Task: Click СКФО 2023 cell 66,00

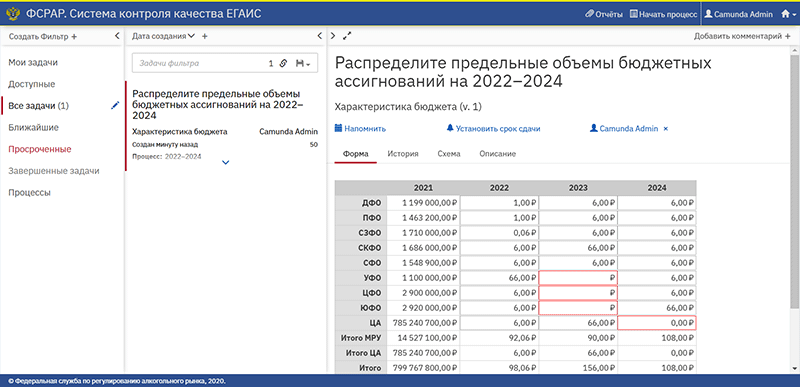Action: 578,248
